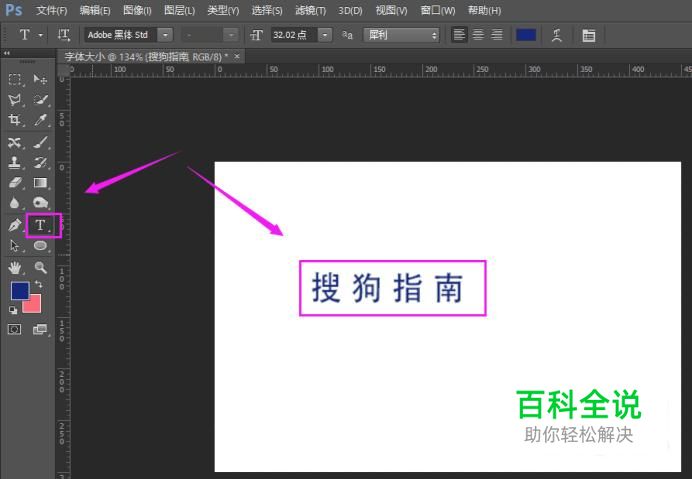Screen dimensions: 692x479
Task: Select the Patch healing tool
Action: pos(15,143)
